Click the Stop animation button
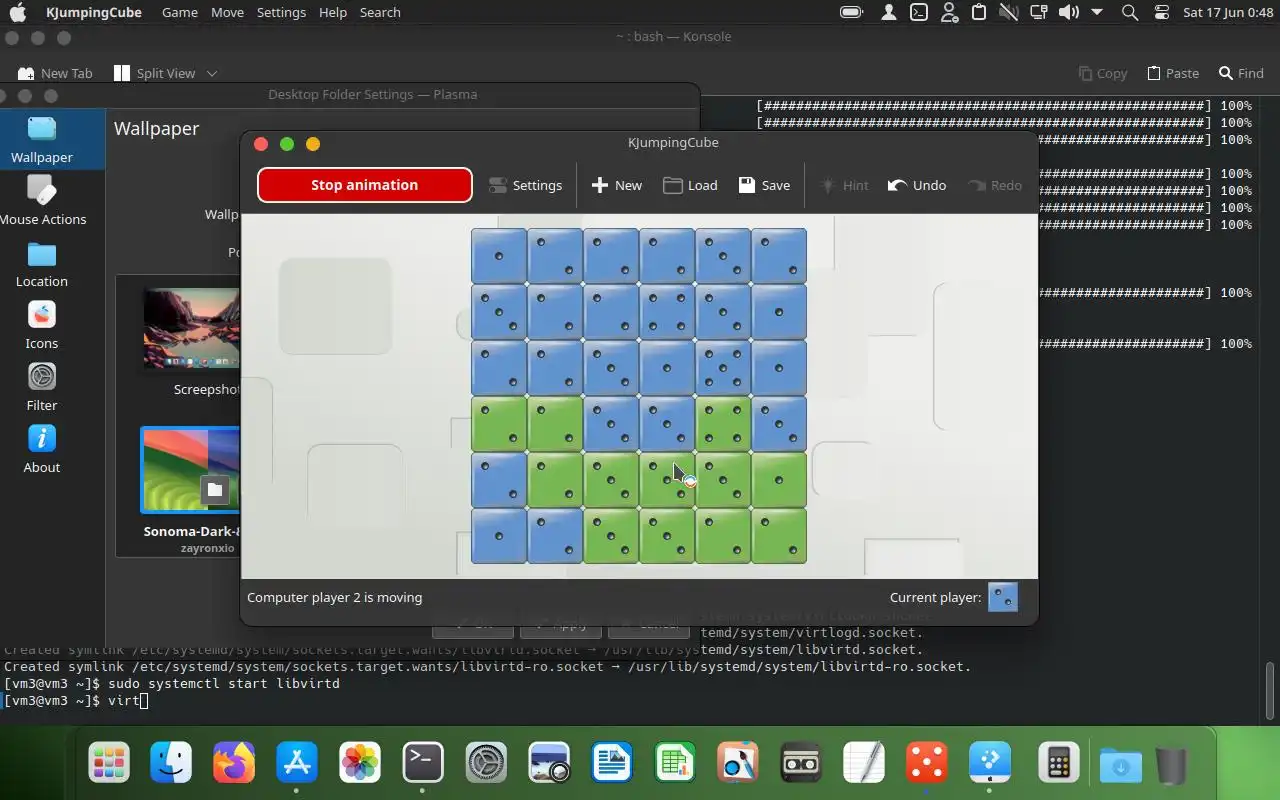This screenshot has height=800, width=1280. pyautogui.click(x=364, y=185)
